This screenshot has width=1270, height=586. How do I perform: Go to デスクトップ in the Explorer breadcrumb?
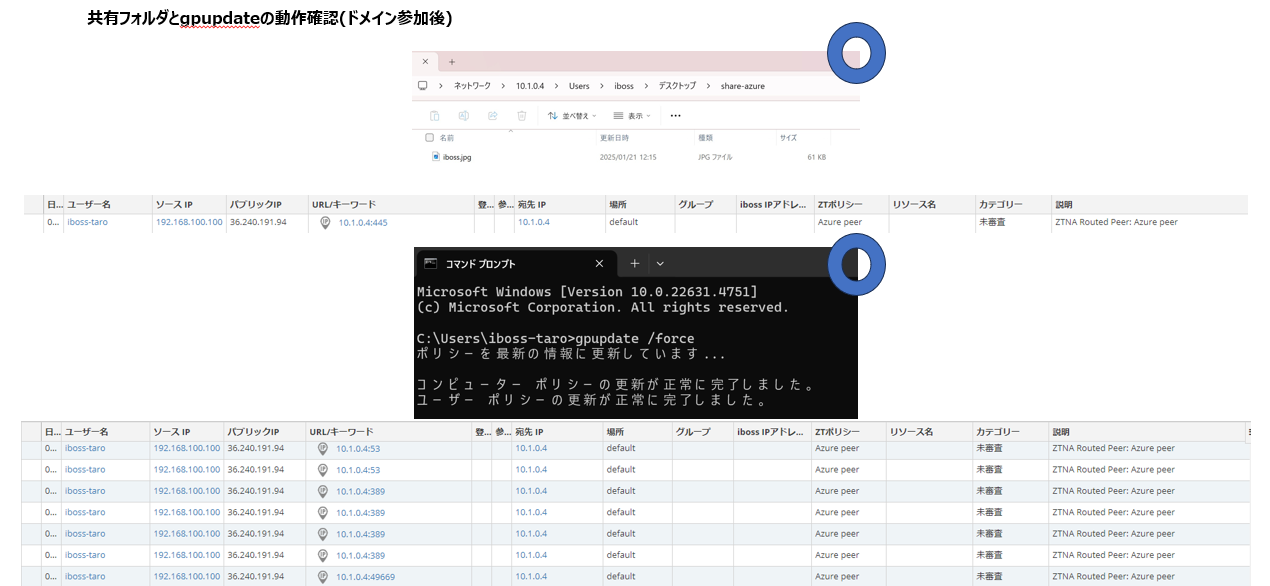677,86
